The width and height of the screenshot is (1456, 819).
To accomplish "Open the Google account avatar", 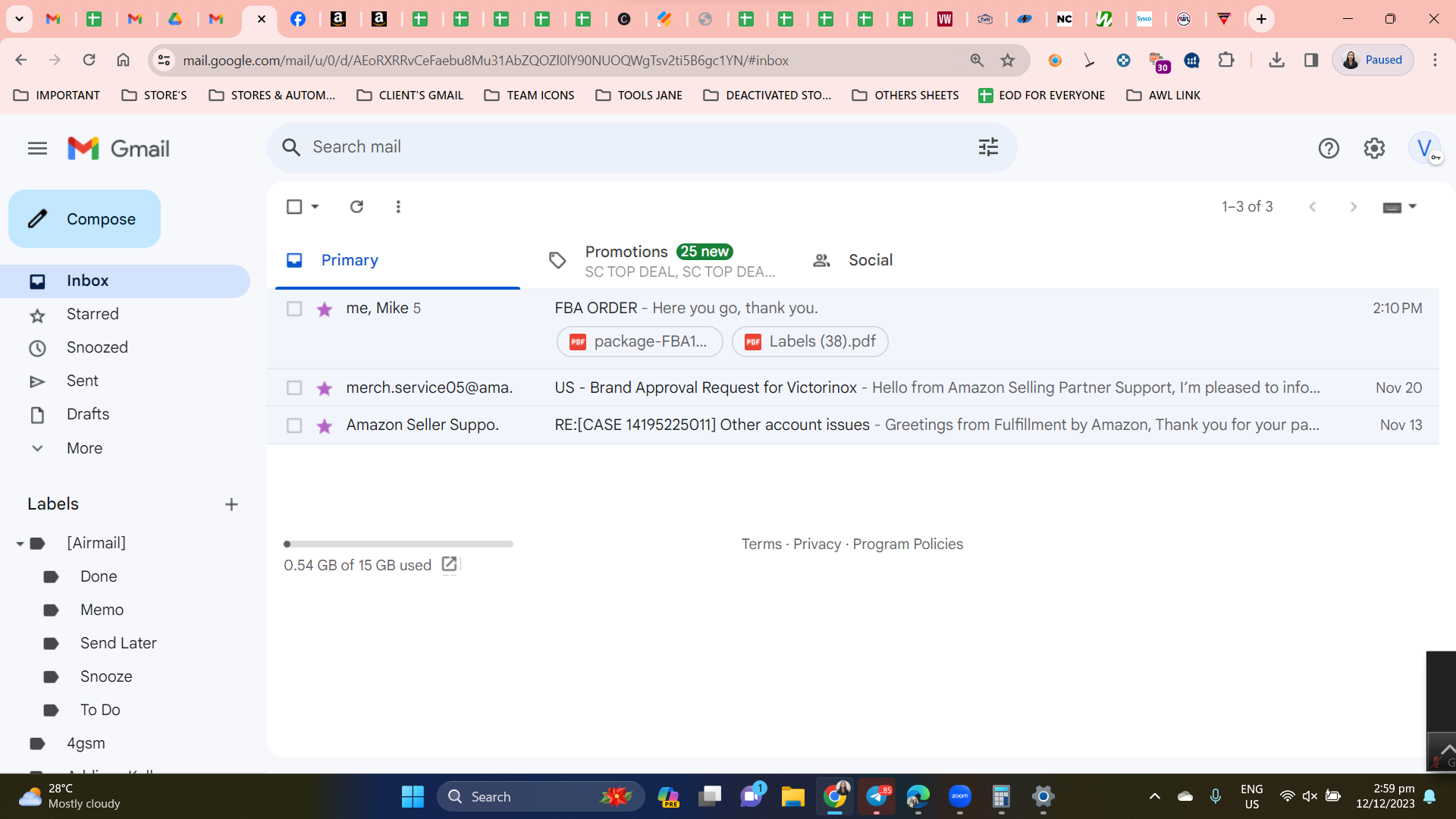I will [x=1424, y=148].
